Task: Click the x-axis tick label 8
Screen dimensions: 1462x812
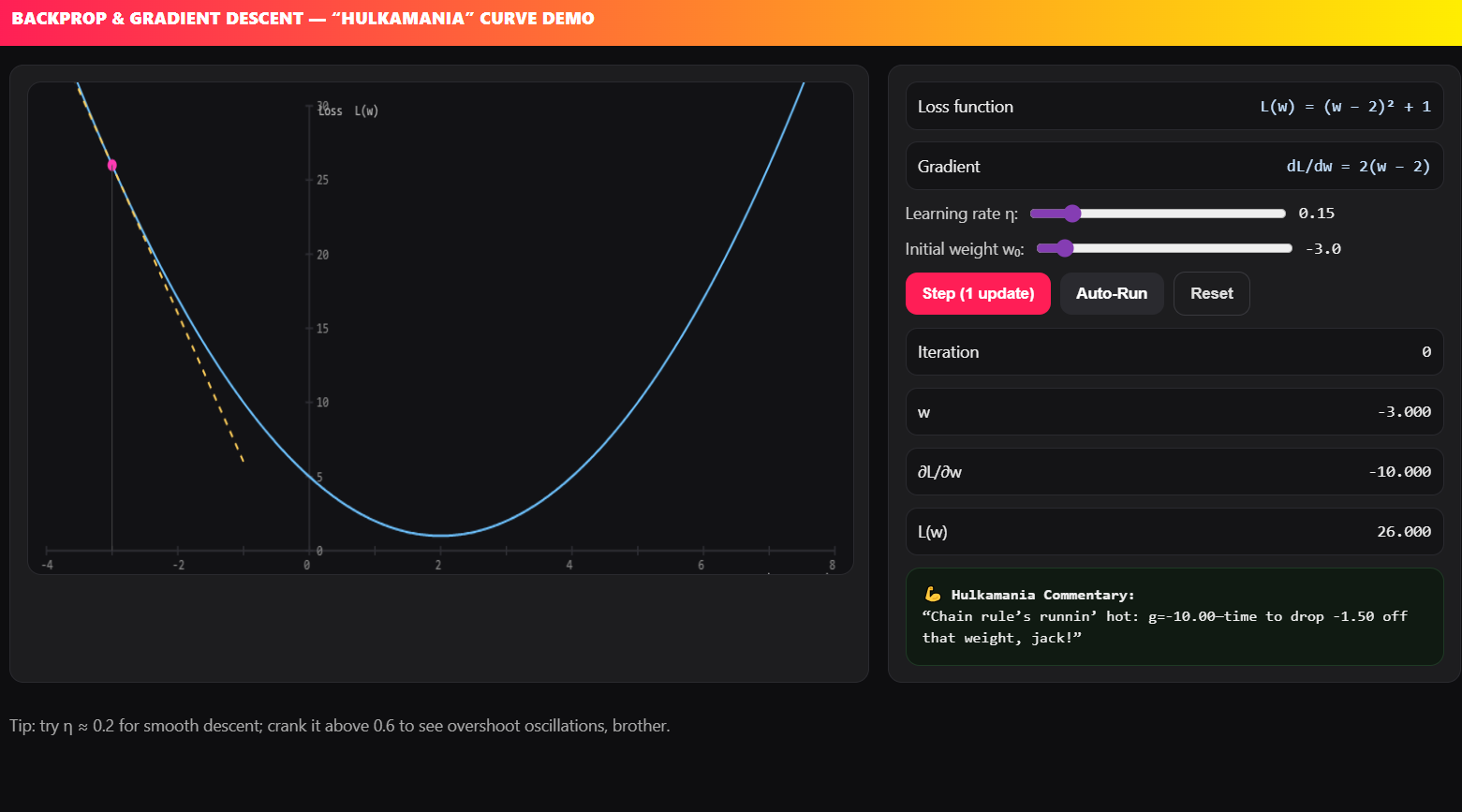Action: point(833,565)
